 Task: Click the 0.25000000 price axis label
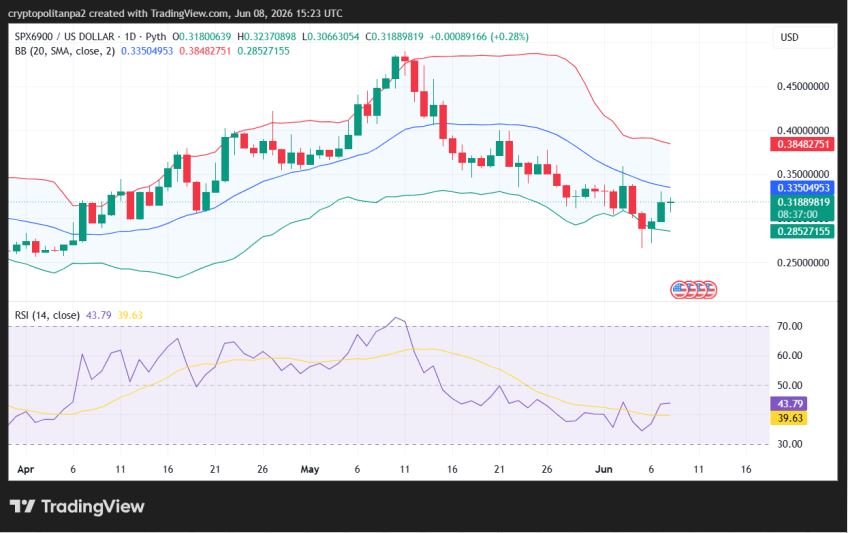[x=803, y=263]
